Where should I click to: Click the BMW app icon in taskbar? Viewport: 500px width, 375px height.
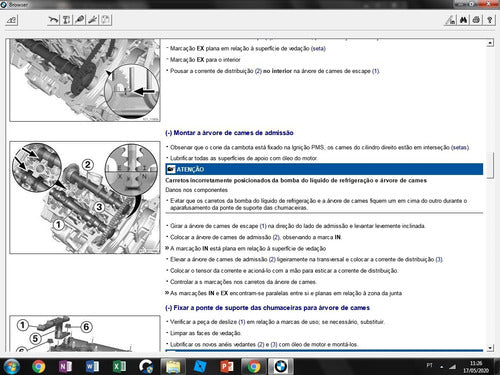(281, 366)
